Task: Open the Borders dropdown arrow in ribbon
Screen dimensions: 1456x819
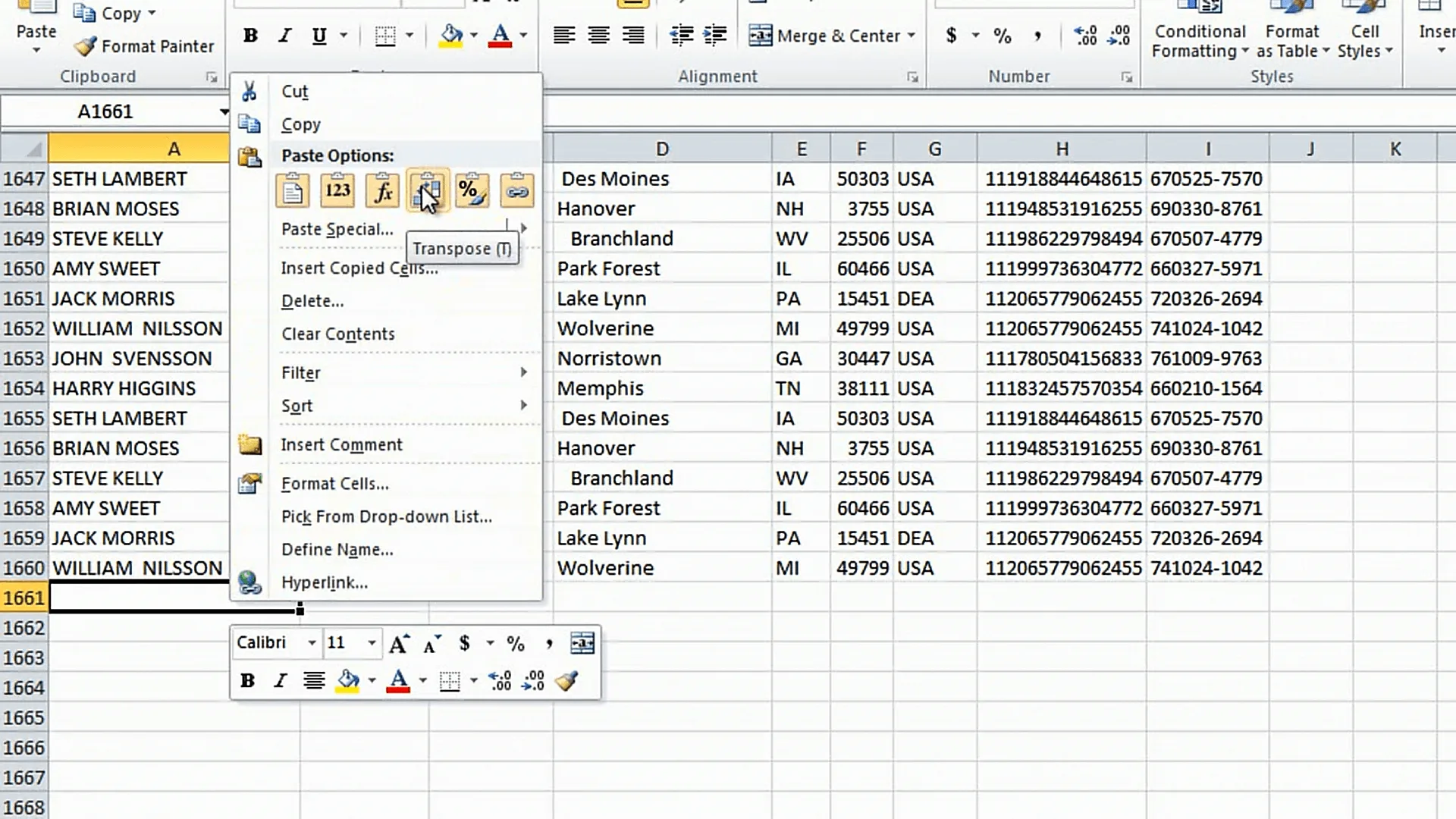Action: 409,36
